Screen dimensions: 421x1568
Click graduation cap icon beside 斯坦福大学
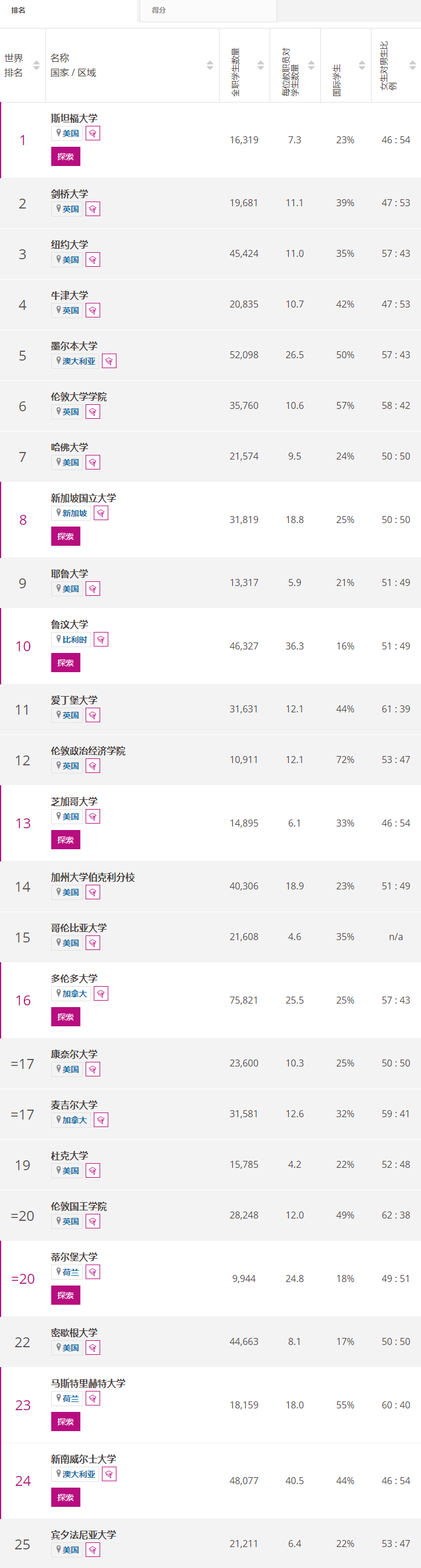[x=93, y=133]
